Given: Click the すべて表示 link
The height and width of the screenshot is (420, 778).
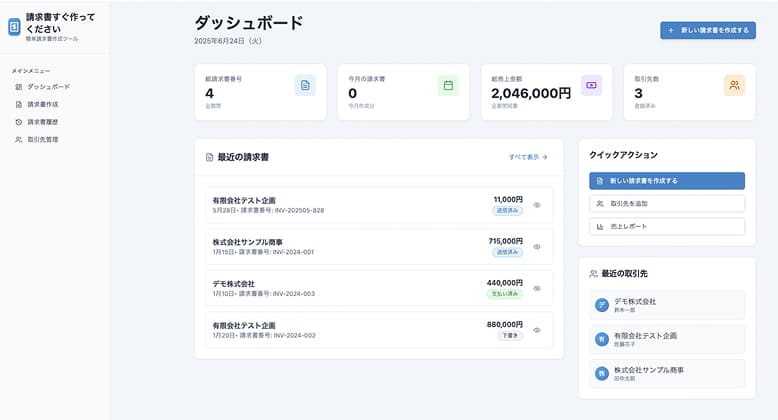Looking at the screenshot, I should click(527, 157).
